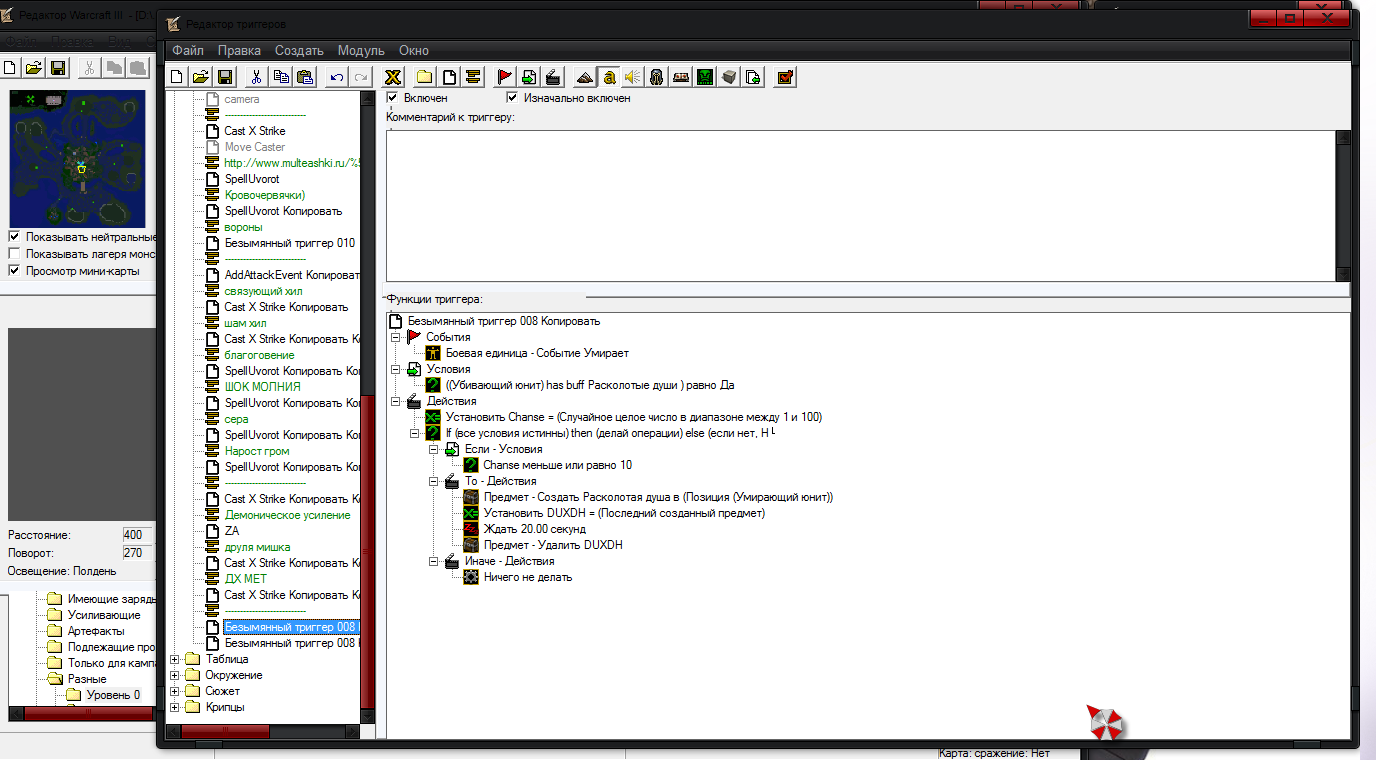Click the Расстояние value field
The height and width of the screenshot is (760, 1376).
click(x=137, y=535)
